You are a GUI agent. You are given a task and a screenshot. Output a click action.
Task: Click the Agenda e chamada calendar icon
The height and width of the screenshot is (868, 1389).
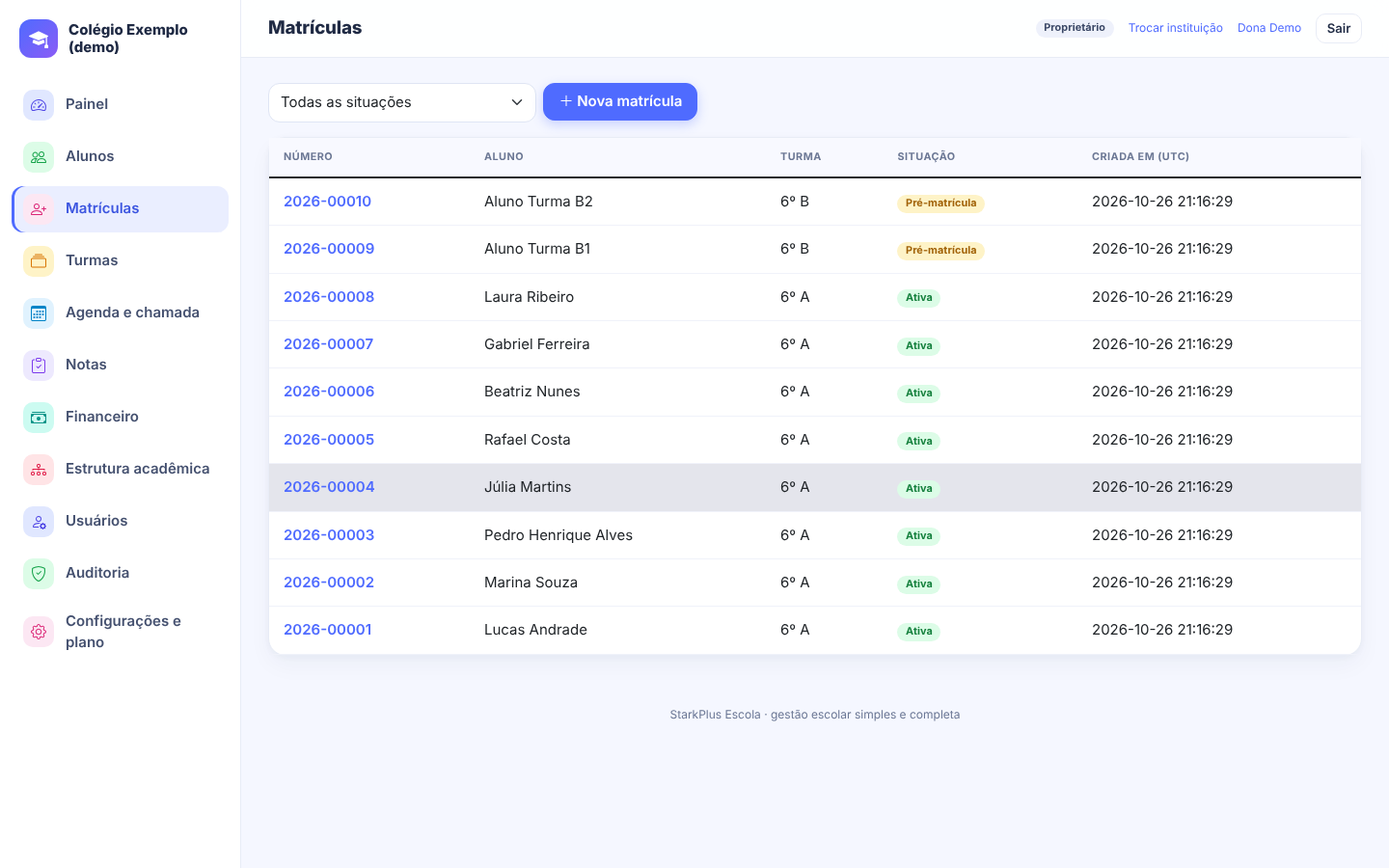[x=39, y=312]
